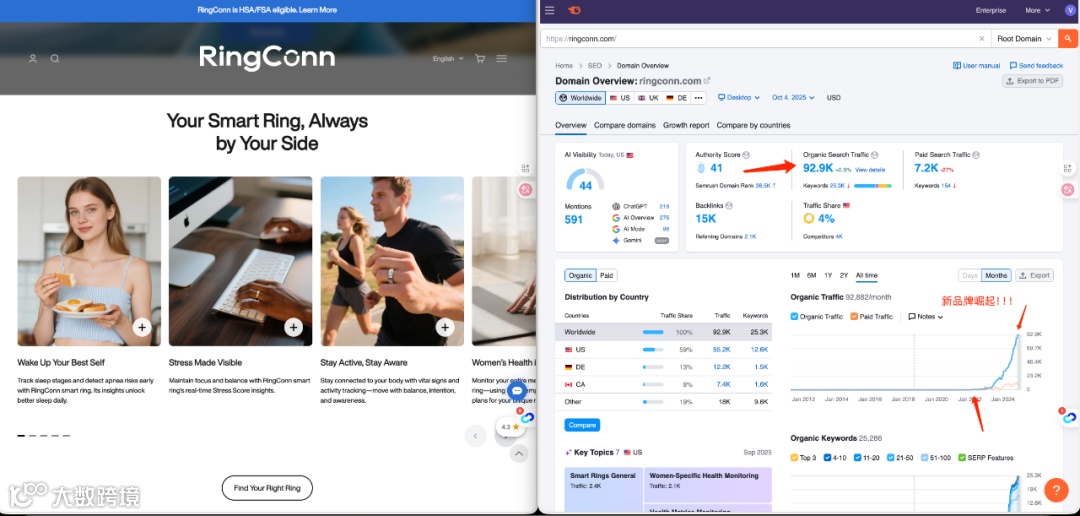1080x516 pixels.
Task: Open more countries ellipsis button
Action: coord(699,98)
